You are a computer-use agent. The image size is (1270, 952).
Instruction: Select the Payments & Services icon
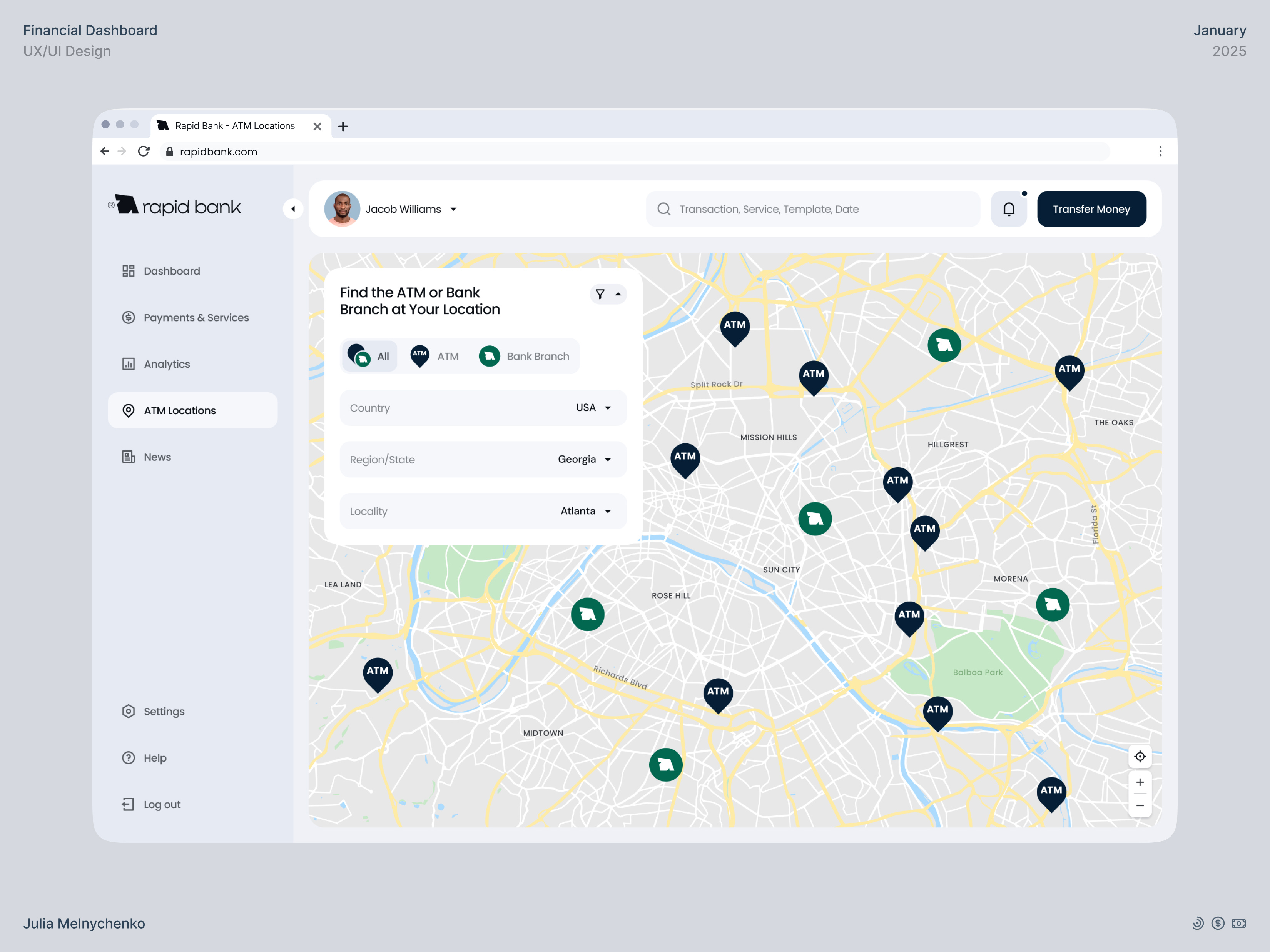[x=128, y=317]
